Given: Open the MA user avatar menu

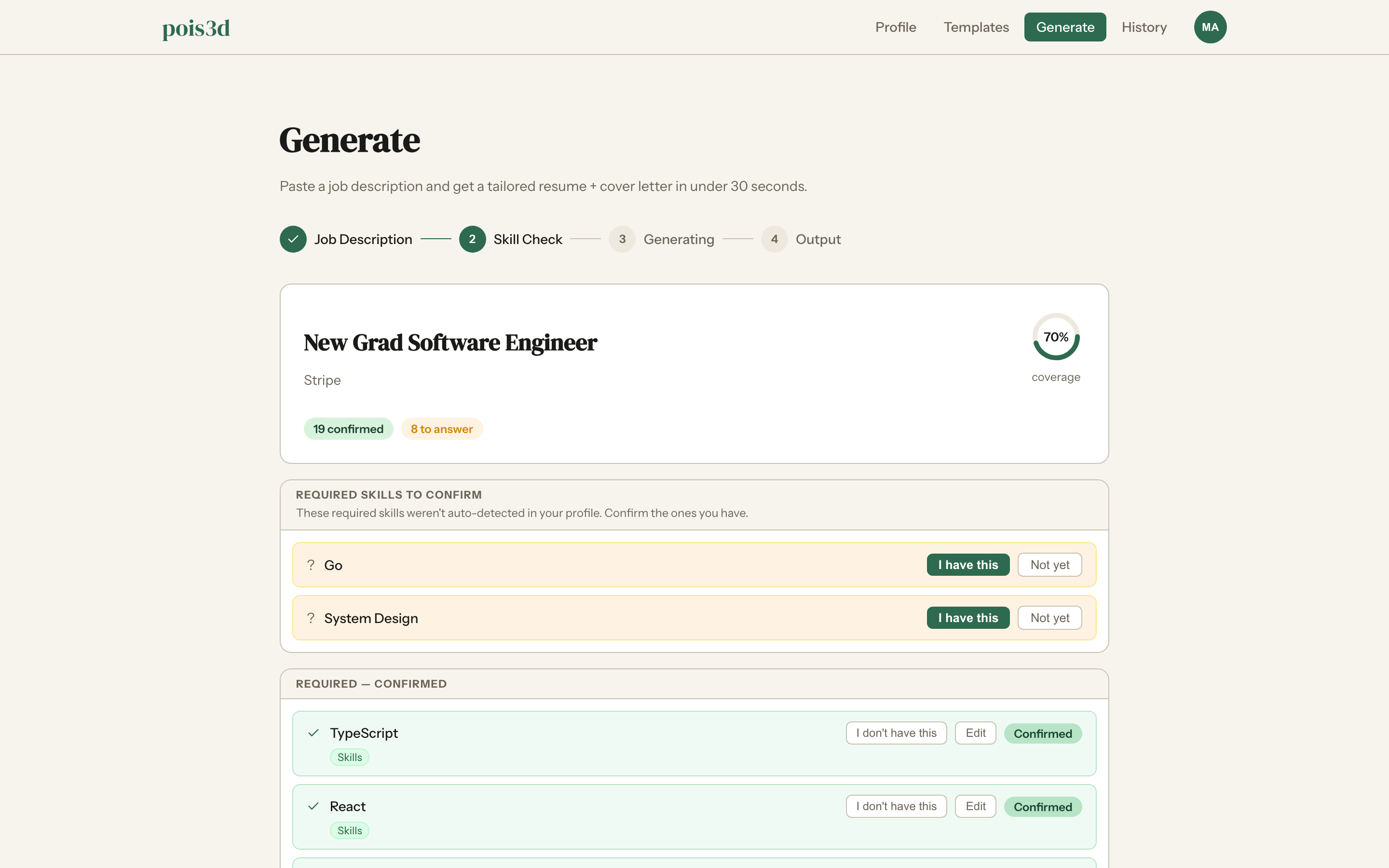Looking at the screenshot, I should coord(1210,27).
